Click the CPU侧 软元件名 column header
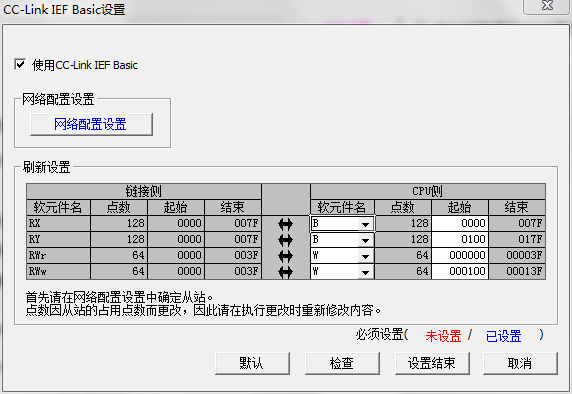572x394 pixels. (342, 207)
